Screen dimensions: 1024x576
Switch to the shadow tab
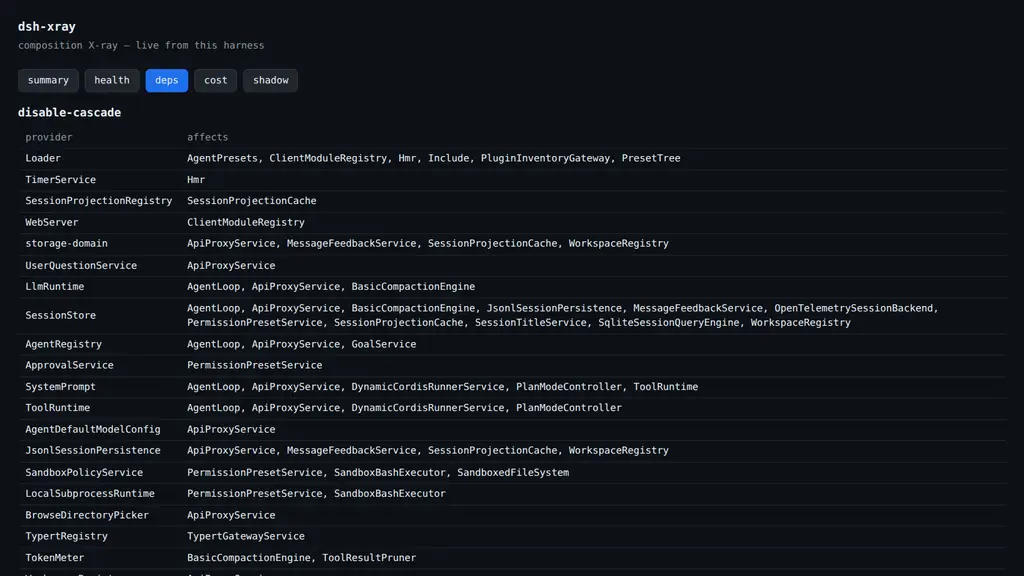click(x=270, y=80)
